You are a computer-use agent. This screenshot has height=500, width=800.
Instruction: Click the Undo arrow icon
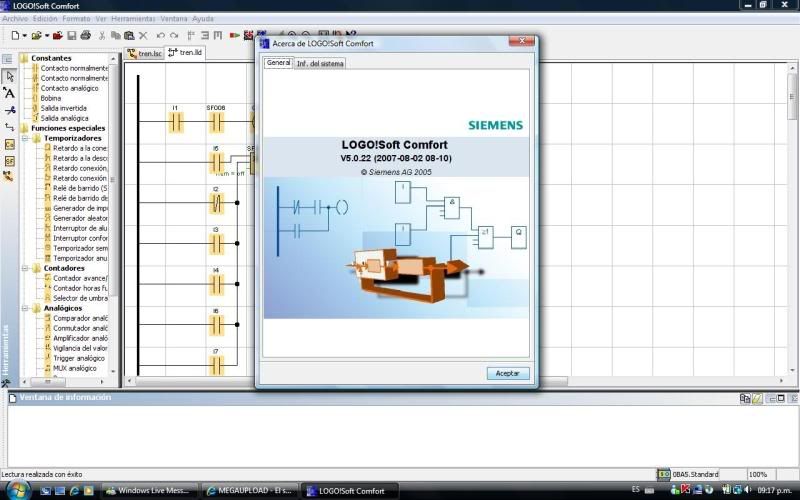click(161, 35)
